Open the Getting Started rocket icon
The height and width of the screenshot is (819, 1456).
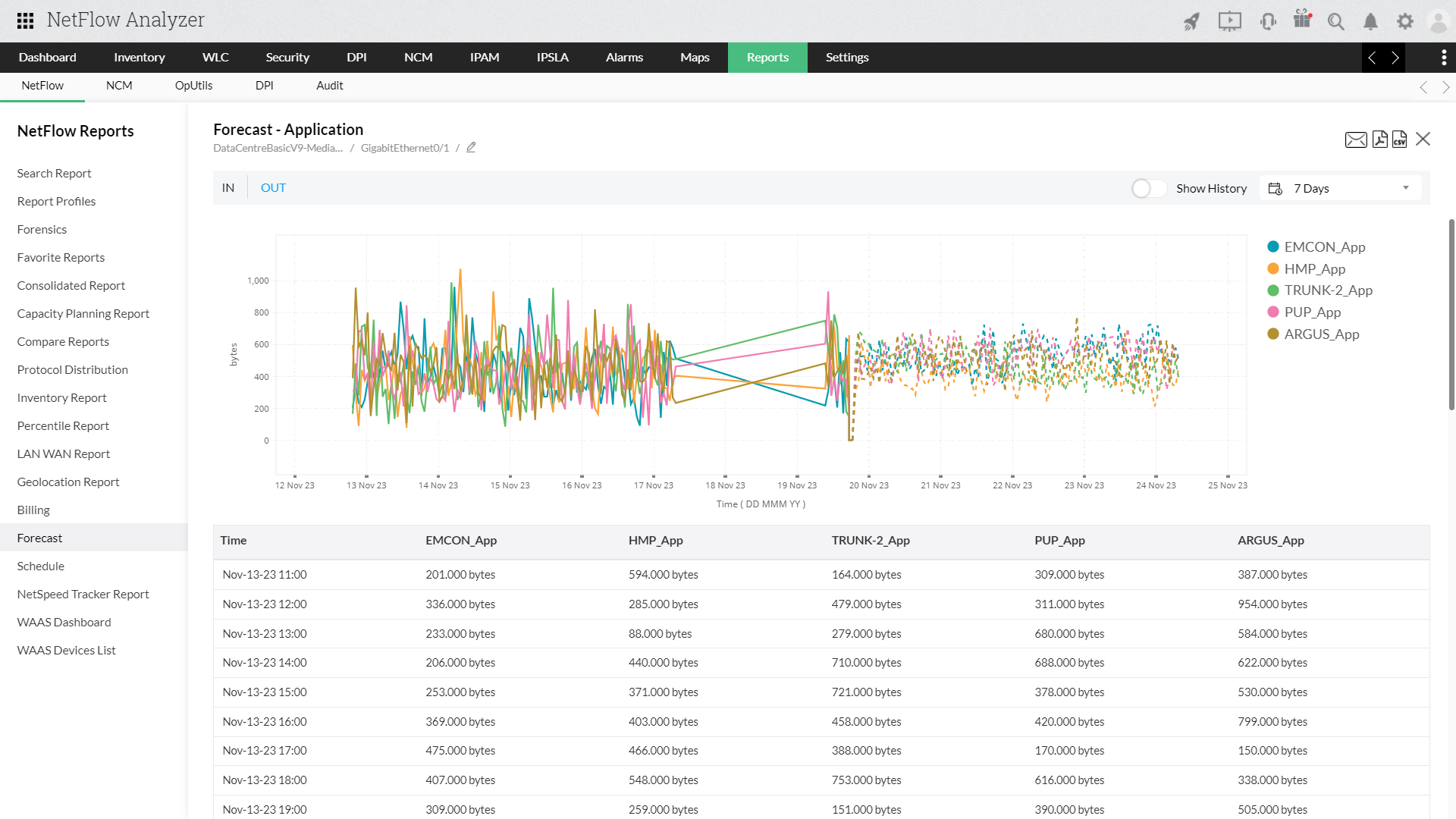pos(1191,21)
